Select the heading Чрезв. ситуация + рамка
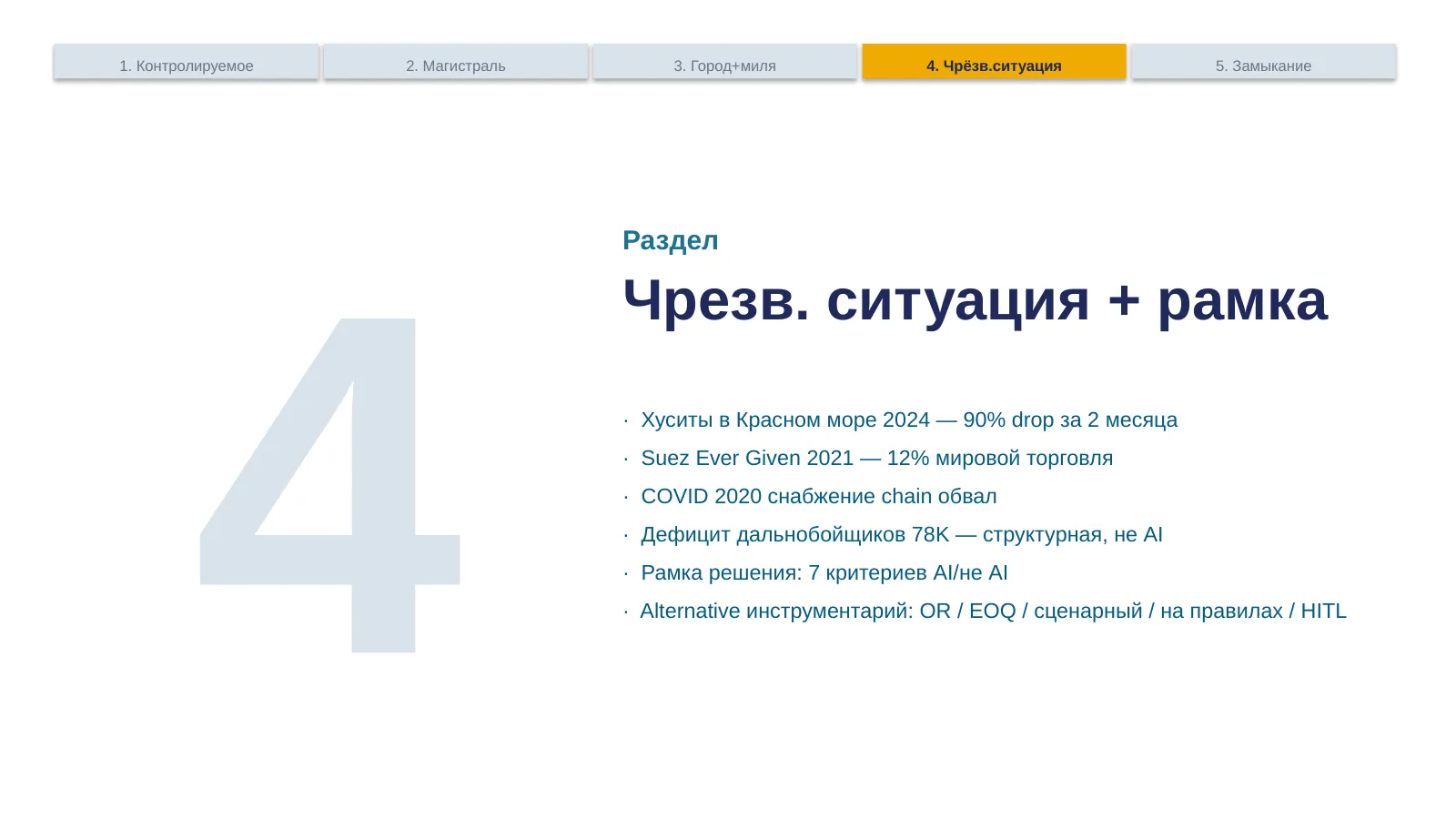1456x819 pixels. click(975, 299)
